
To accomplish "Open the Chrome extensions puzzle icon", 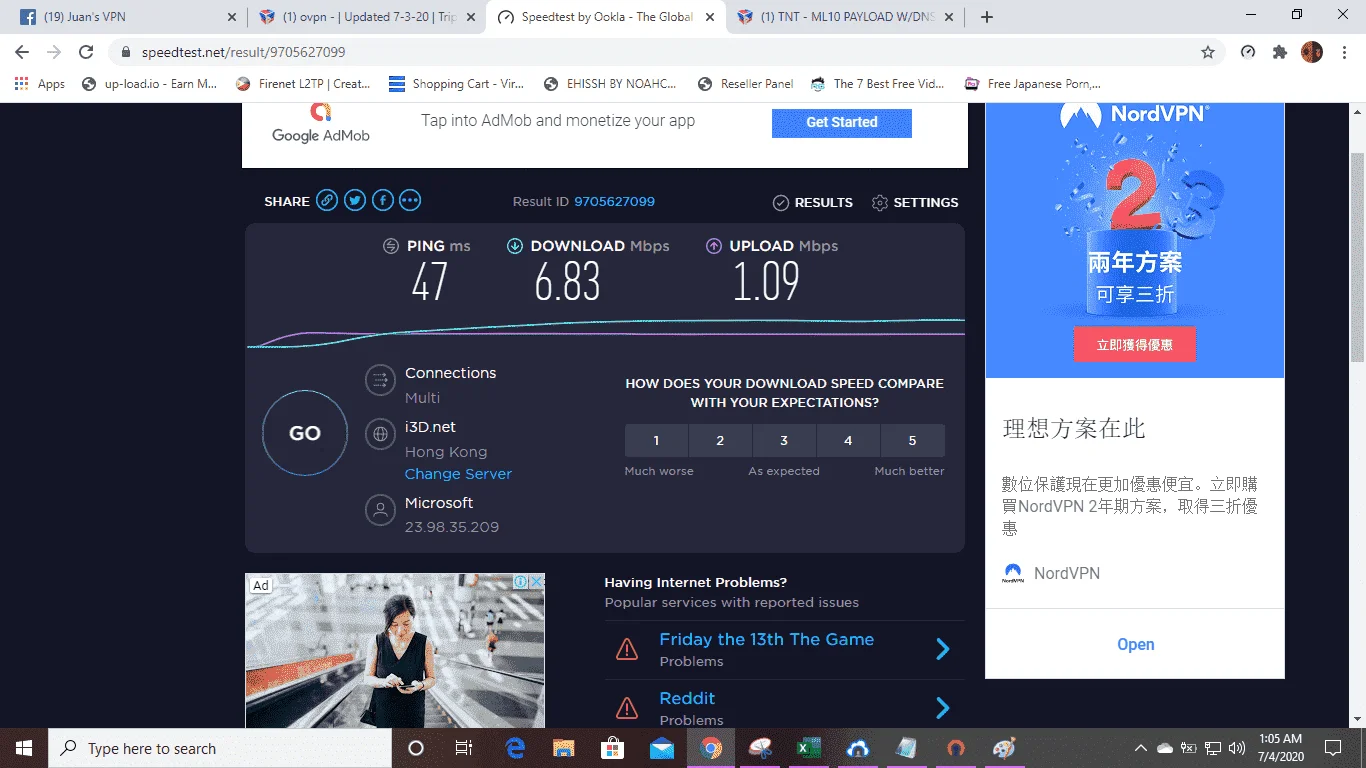I will [x=1280, y=52].
